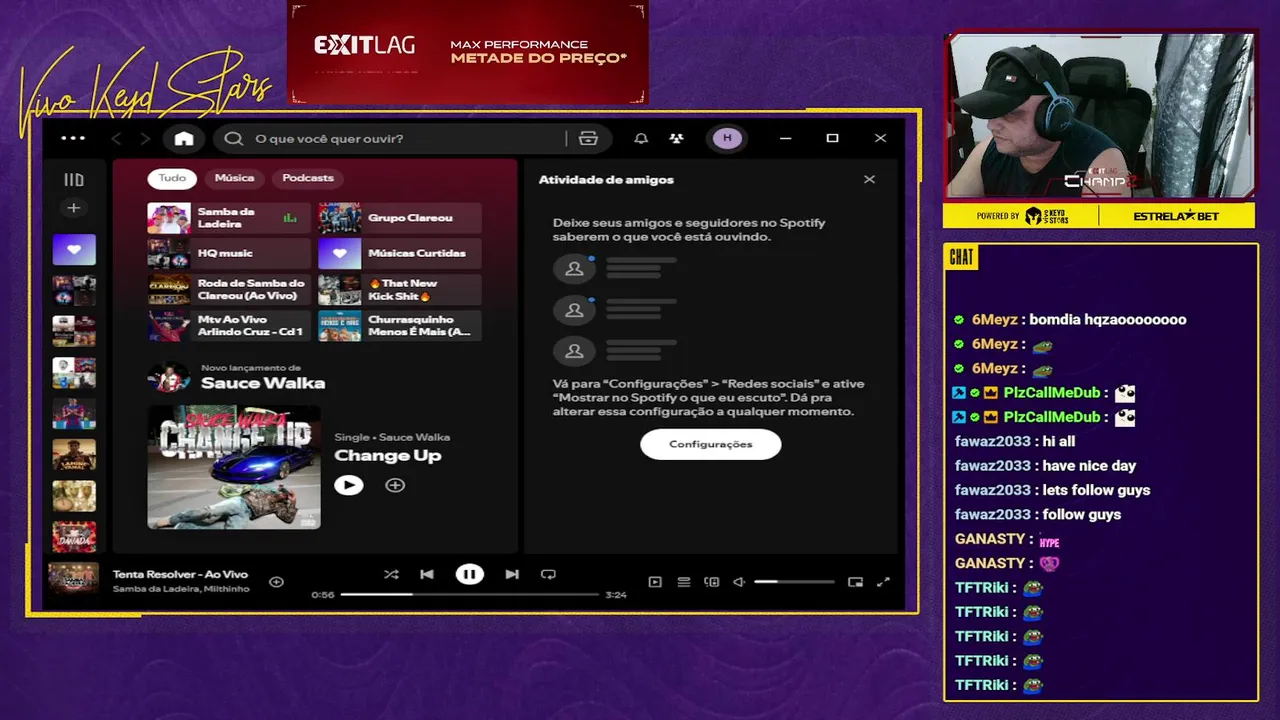Open 'Churrasquinho Menos É Mais' card

(399, 326)
